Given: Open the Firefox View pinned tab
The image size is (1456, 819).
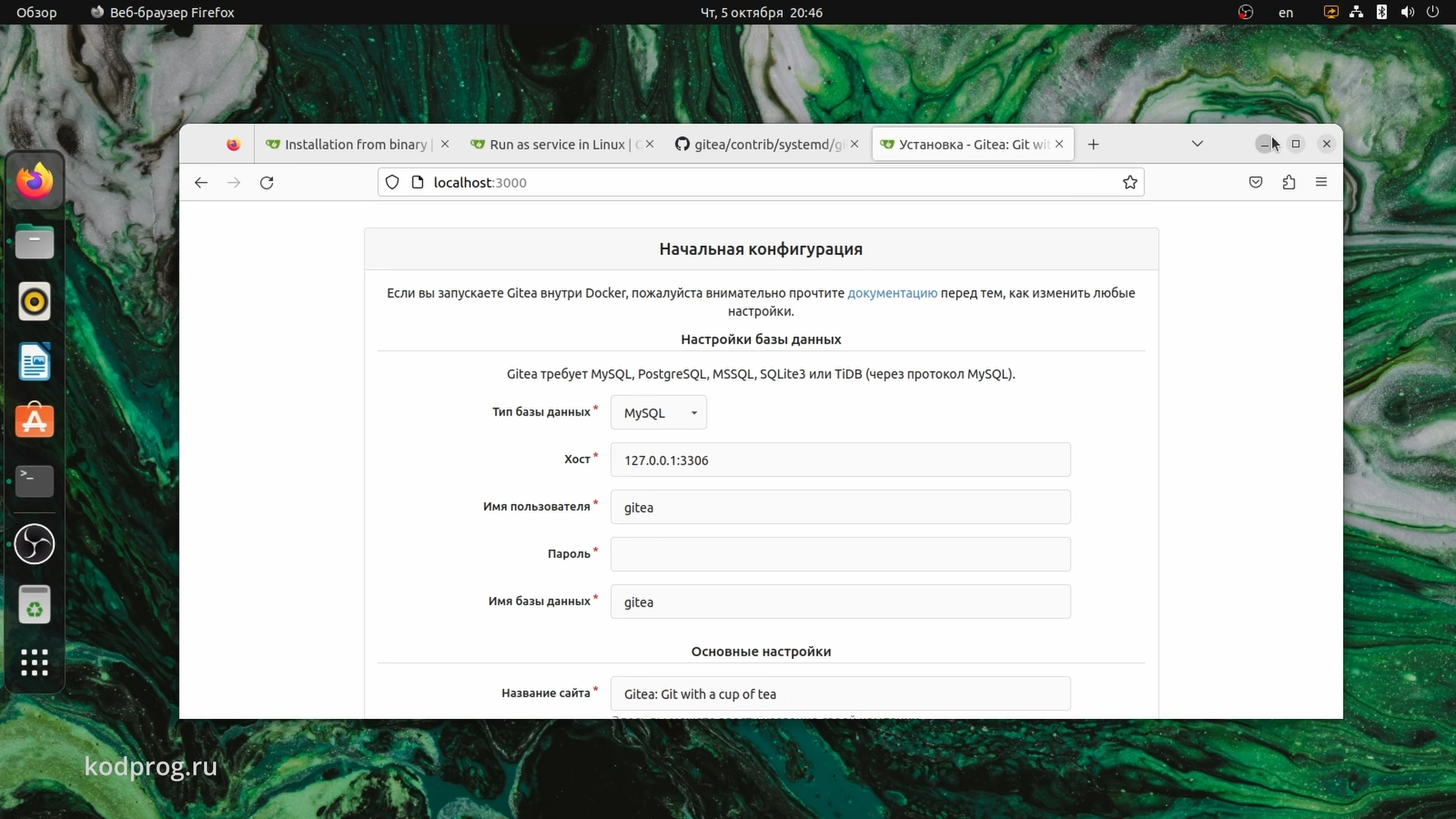Looking at the screenshot, I should click(234, 144).
